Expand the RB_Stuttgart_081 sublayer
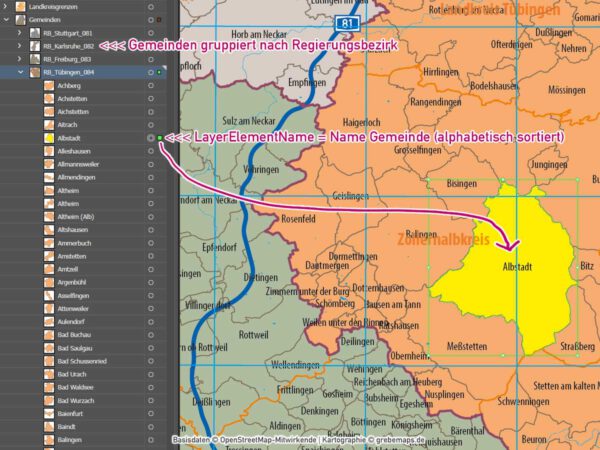This screenshot has width=600, height=450. pos(20,33)
